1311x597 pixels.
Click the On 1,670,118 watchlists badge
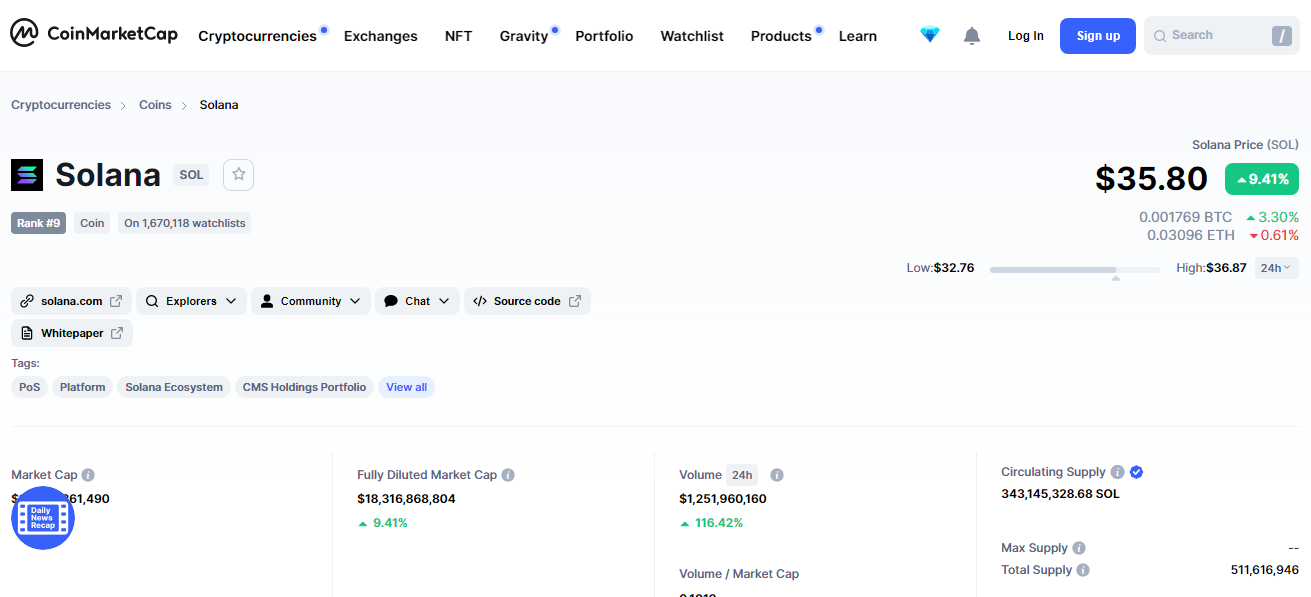tap(184, 223)
